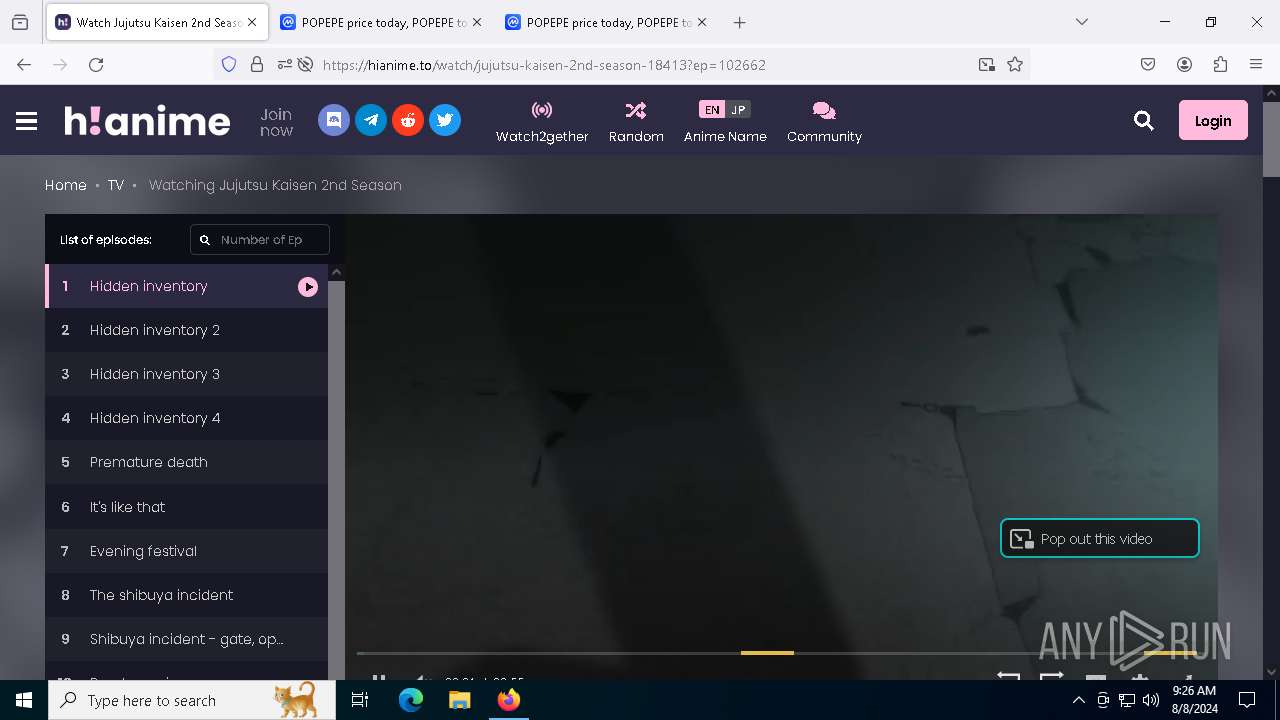This screenshot has width=1280, height=720.
Task: Open Save to Pocket
Action: [1148, 64]
